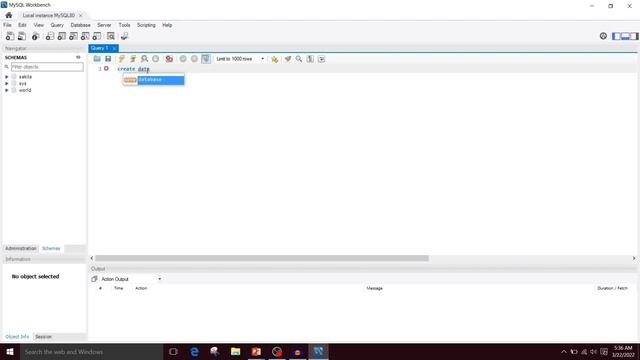This screenshot has width=640, height=360.
Task: Expand the sakila schema
Action: 7,77
